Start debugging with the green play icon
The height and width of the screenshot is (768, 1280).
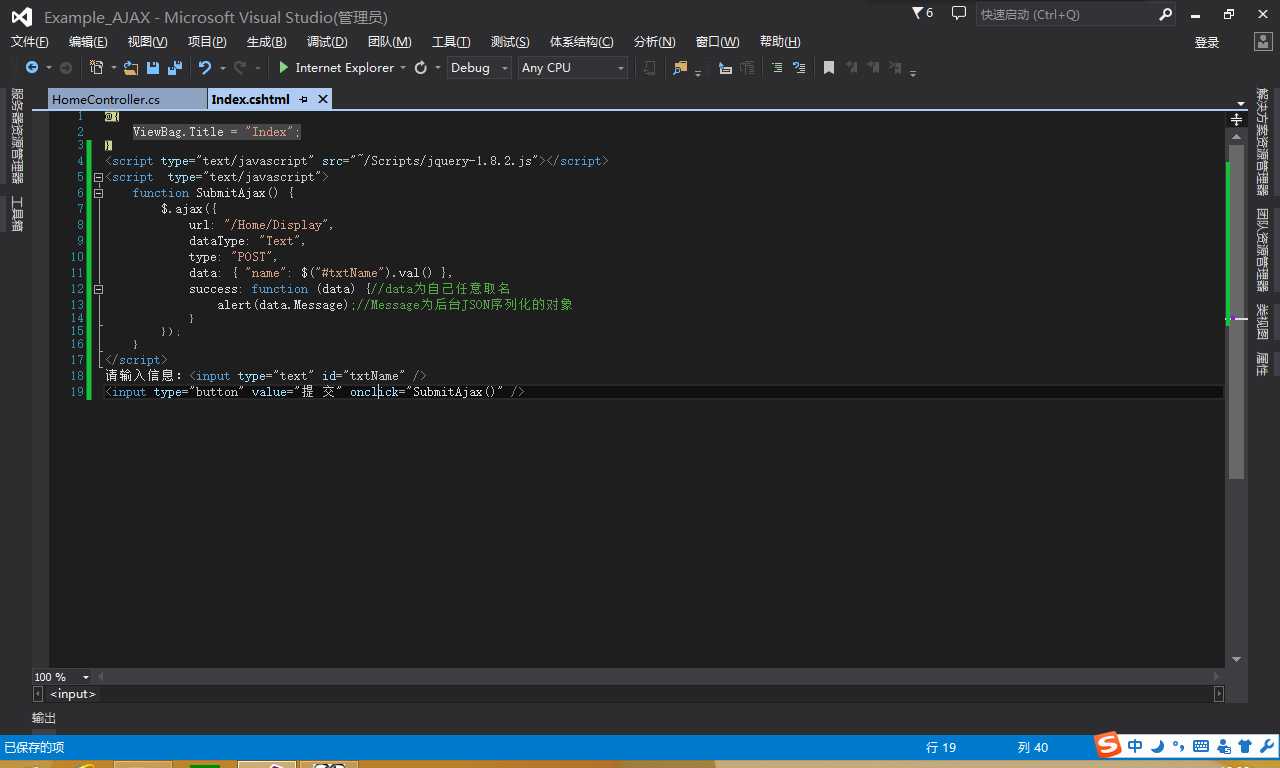(284, 67)
